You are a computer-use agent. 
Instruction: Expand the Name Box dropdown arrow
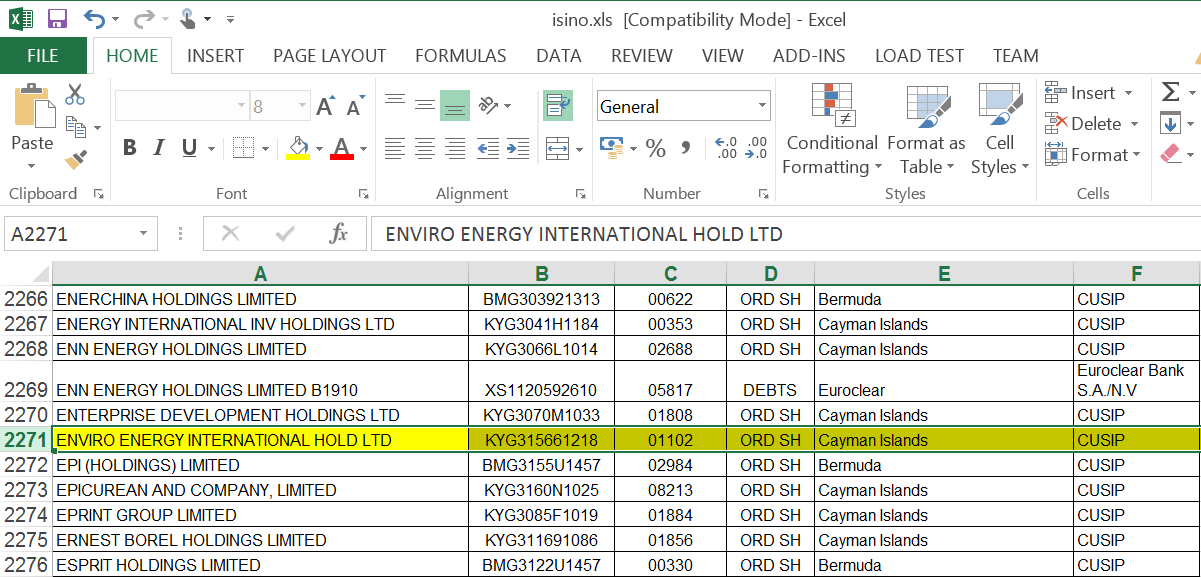pyautogui.click(x=143, y=234)
